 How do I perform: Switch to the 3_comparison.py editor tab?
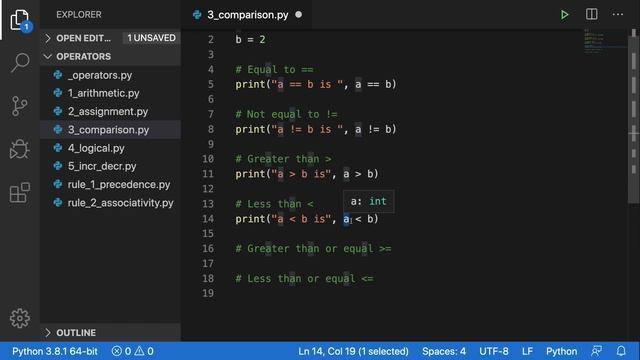coord(247,15)
